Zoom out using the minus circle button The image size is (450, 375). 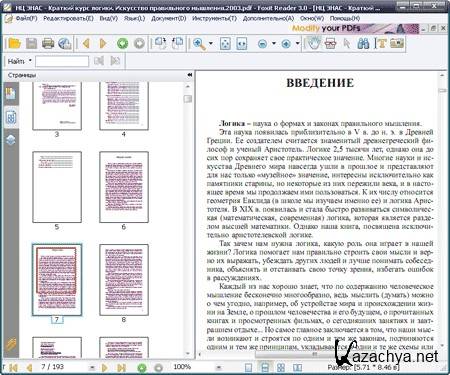pyautogui.click(x=263, y=44)
